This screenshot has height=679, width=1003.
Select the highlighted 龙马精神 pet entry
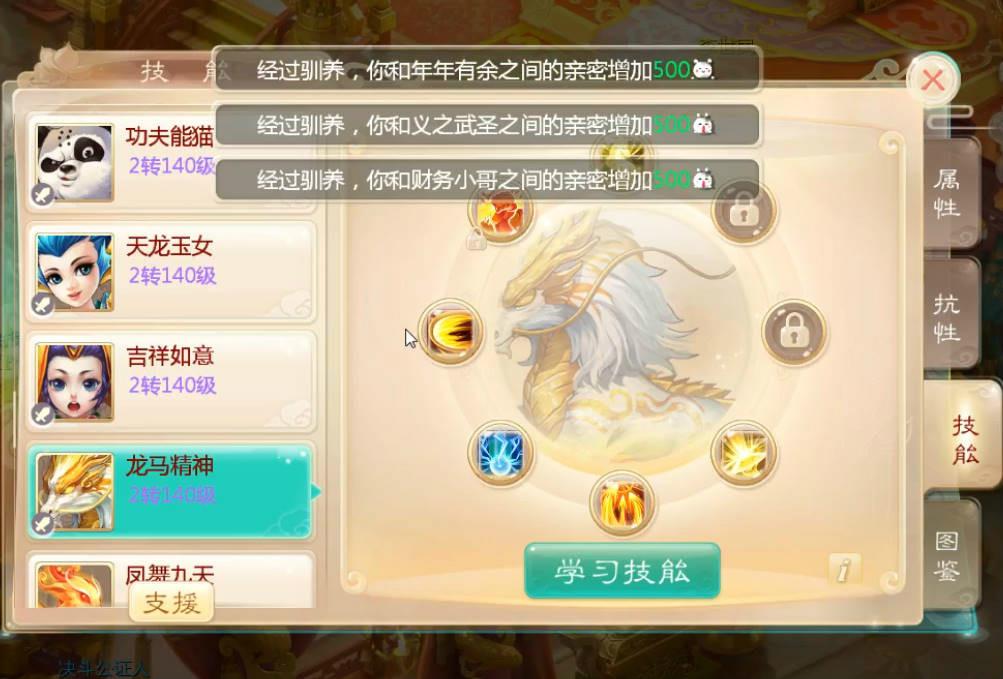coord(171,491)
